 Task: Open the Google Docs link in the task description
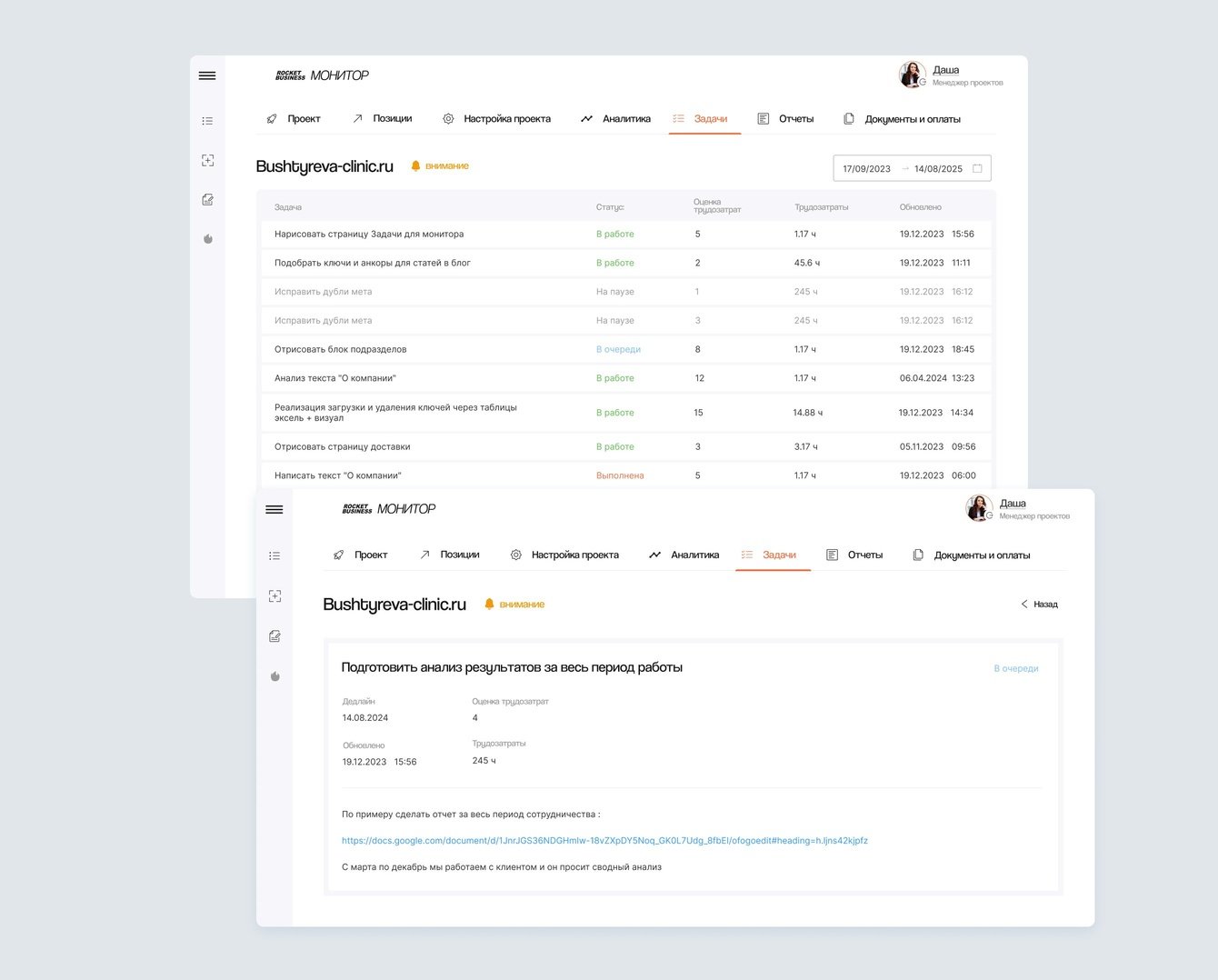[604, 841]
